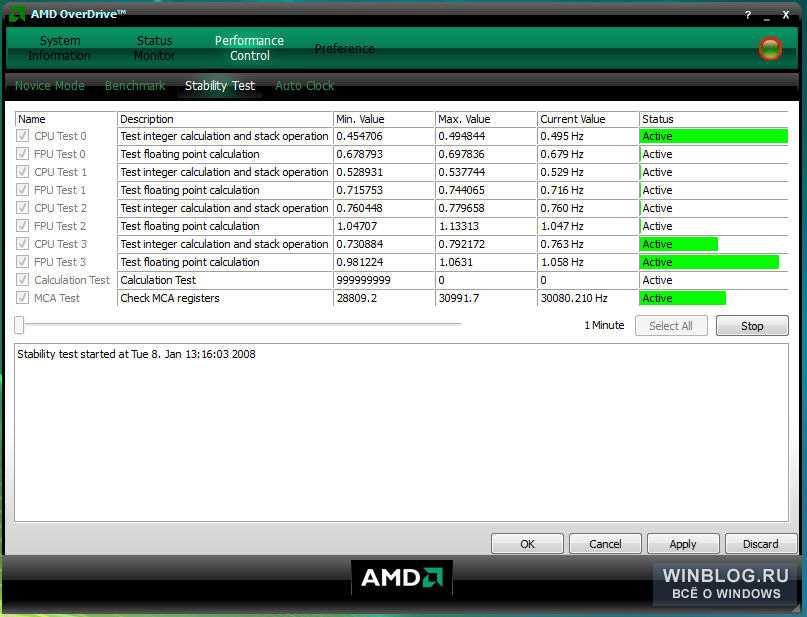Click the '999999999' min value cell
The image size is (807, 617).
tap(384, 280)
